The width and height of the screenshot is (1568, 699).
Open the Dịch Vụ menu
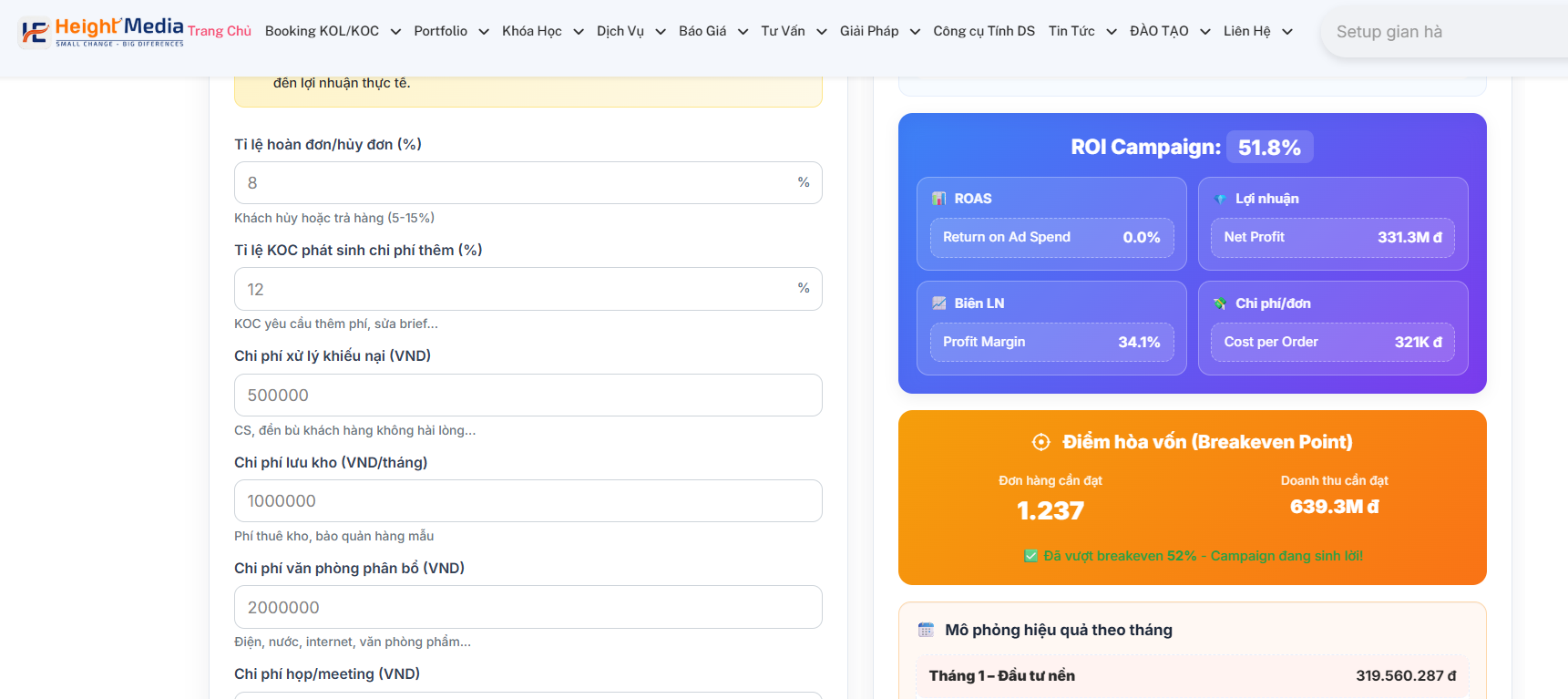620,31
